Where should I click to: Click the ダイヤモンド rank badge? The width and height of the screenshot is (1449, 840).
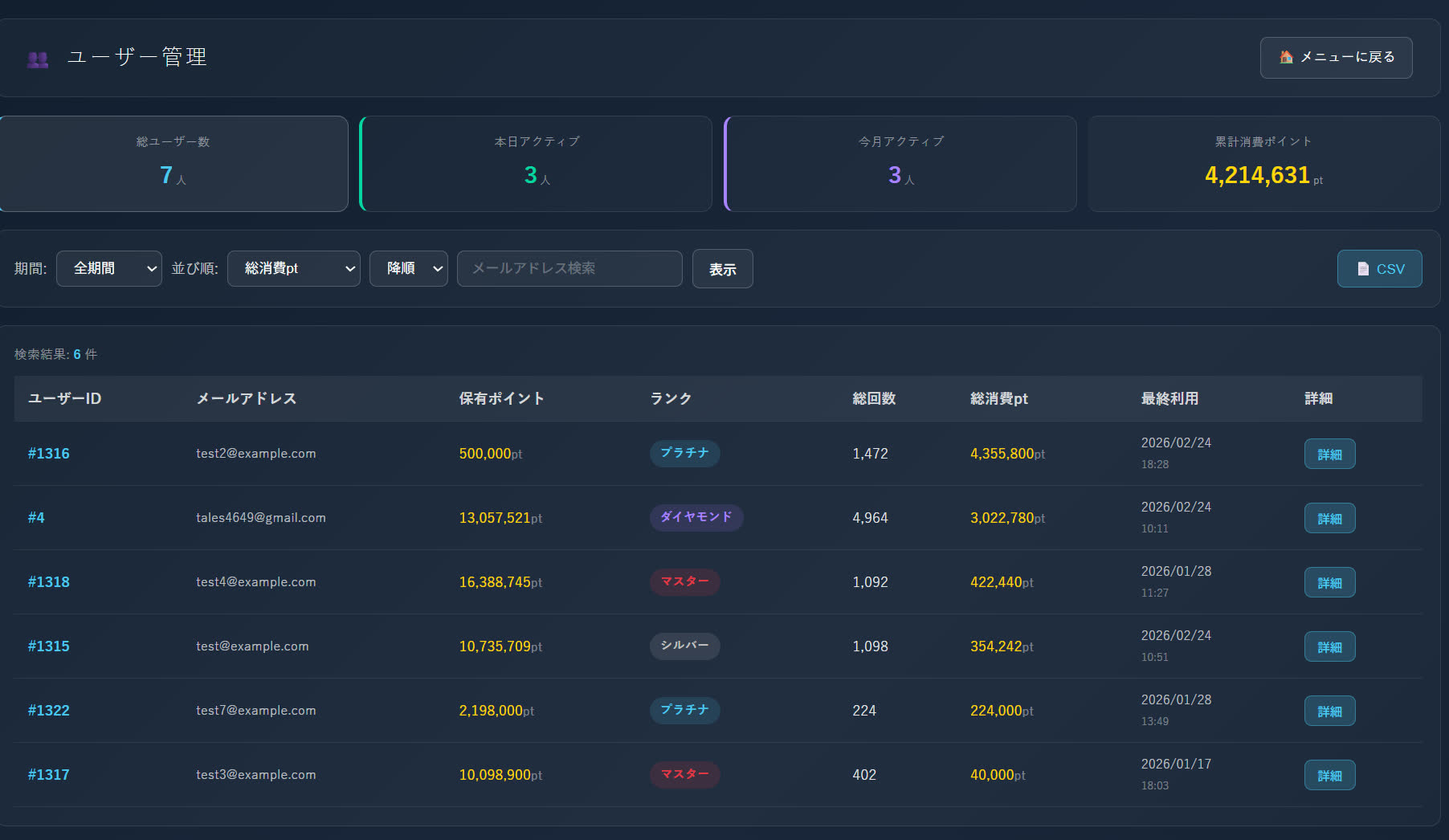(x=696, y=517)
